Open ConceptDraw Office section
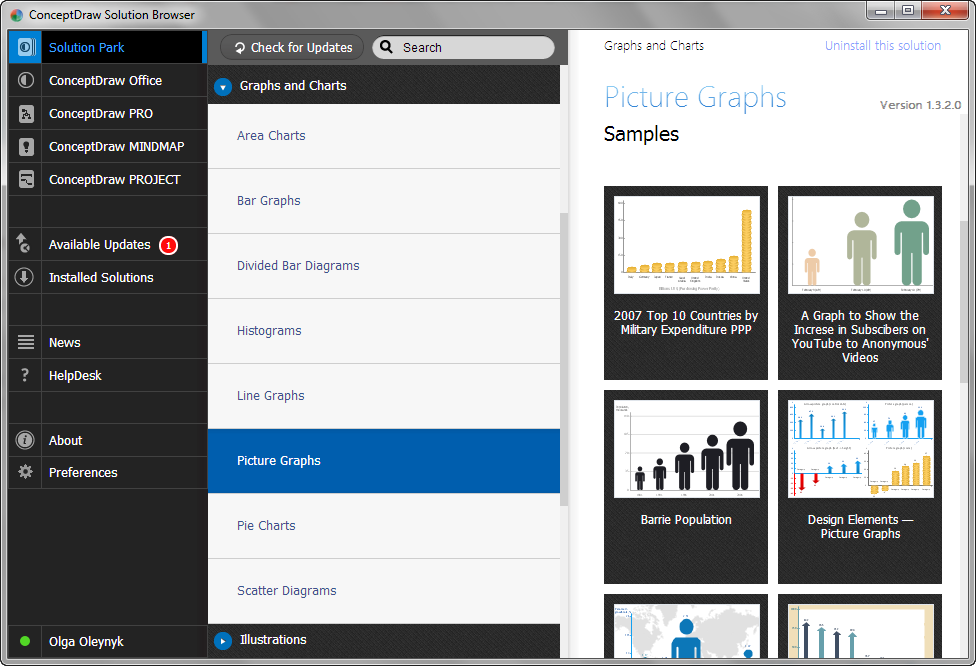This screenshot has width=976, height=666. [x=108, y=80]
